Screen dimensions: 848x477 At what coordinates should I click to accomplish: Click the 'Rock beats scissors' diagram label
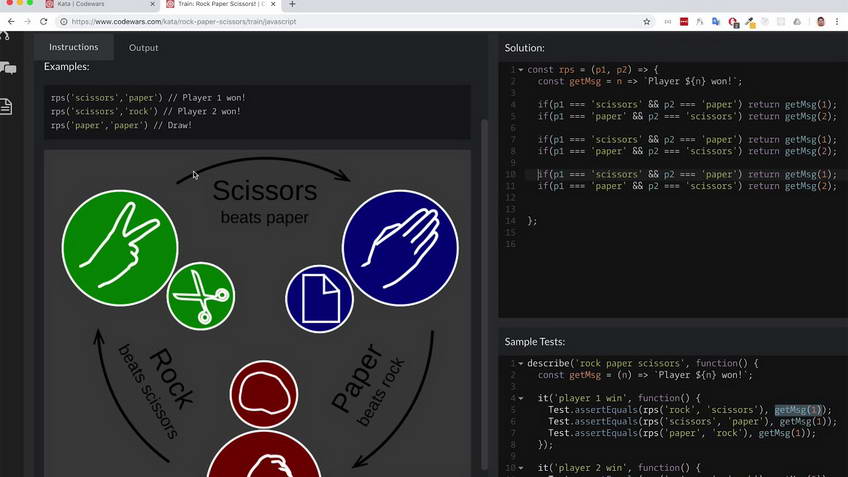tap(156, 391)
